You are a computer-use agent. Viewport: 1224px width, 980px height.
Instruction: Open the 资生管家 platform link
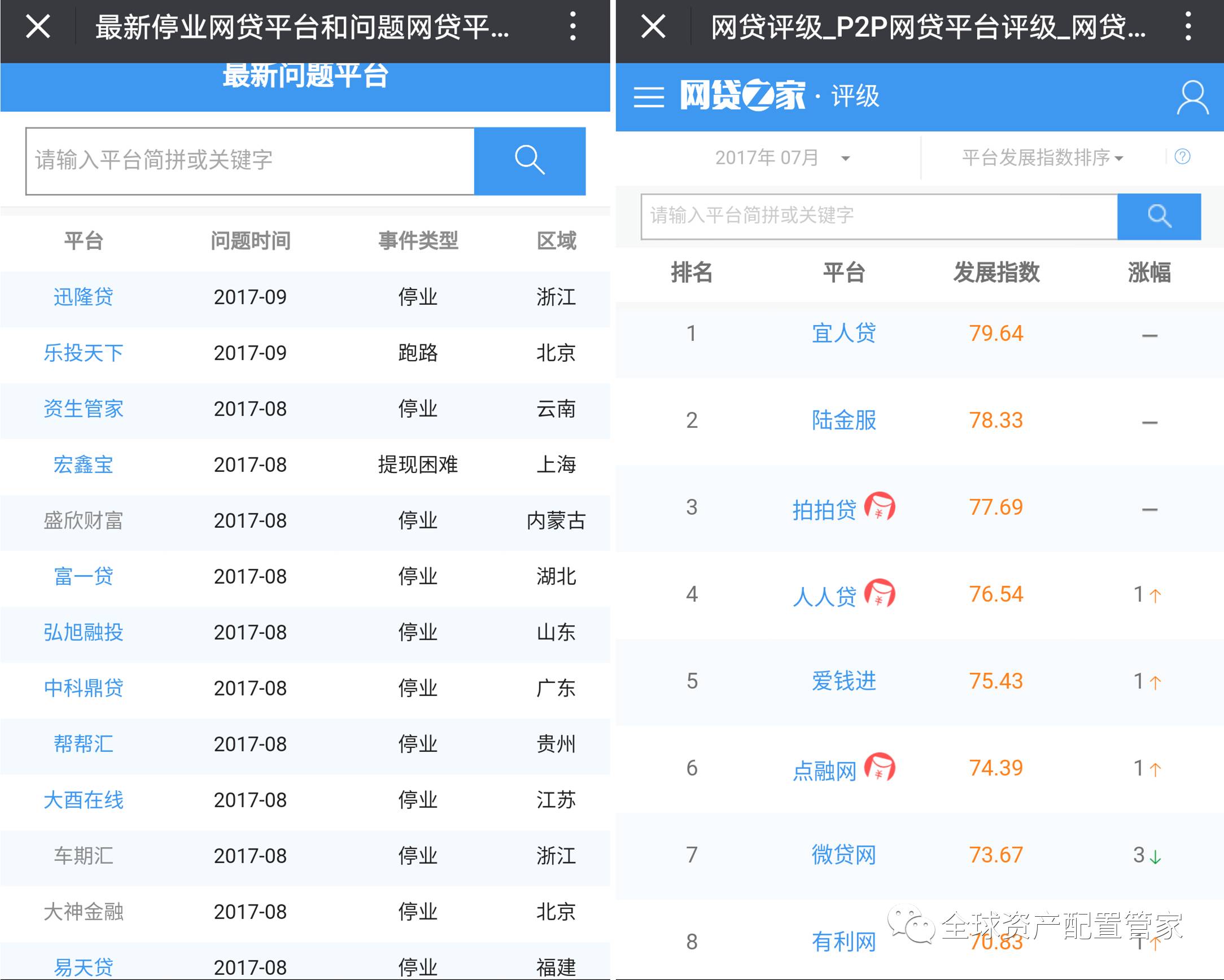point(84,408)
